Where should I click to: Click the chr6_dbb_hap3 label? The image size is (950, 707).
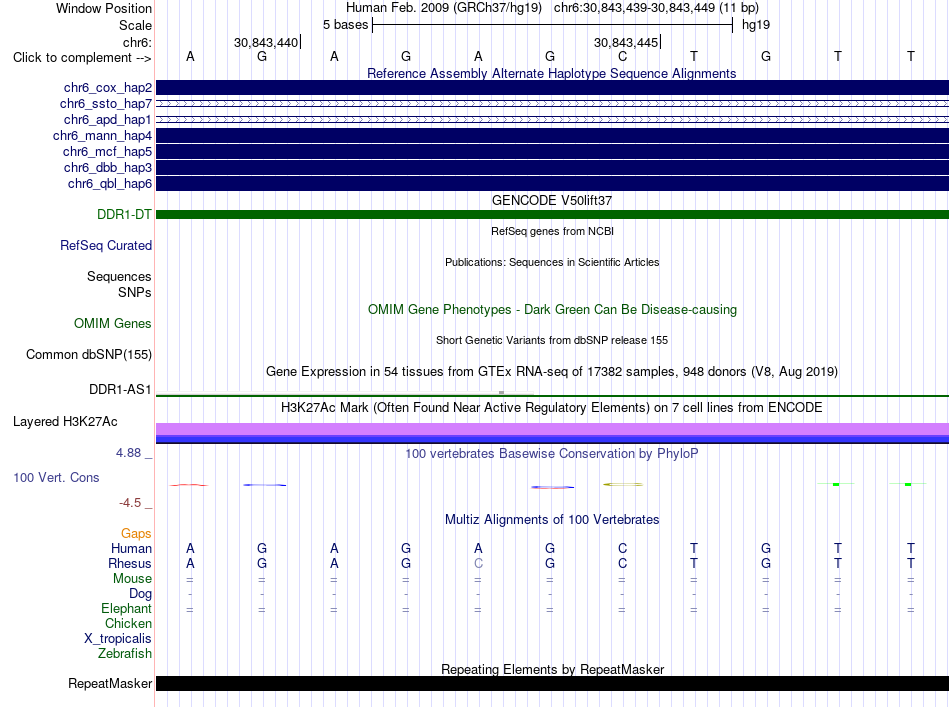click(x=108, y=167)
